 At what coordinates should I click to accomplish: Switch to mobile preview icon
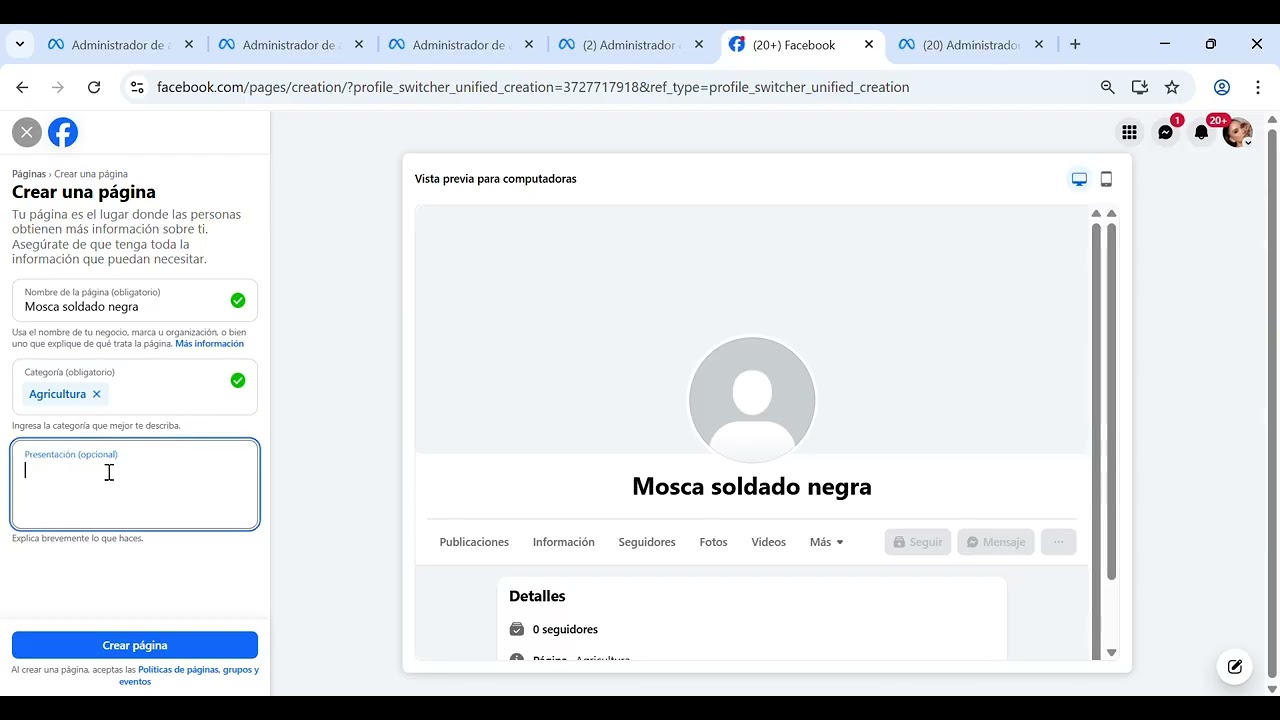[x=1106, y=179]
